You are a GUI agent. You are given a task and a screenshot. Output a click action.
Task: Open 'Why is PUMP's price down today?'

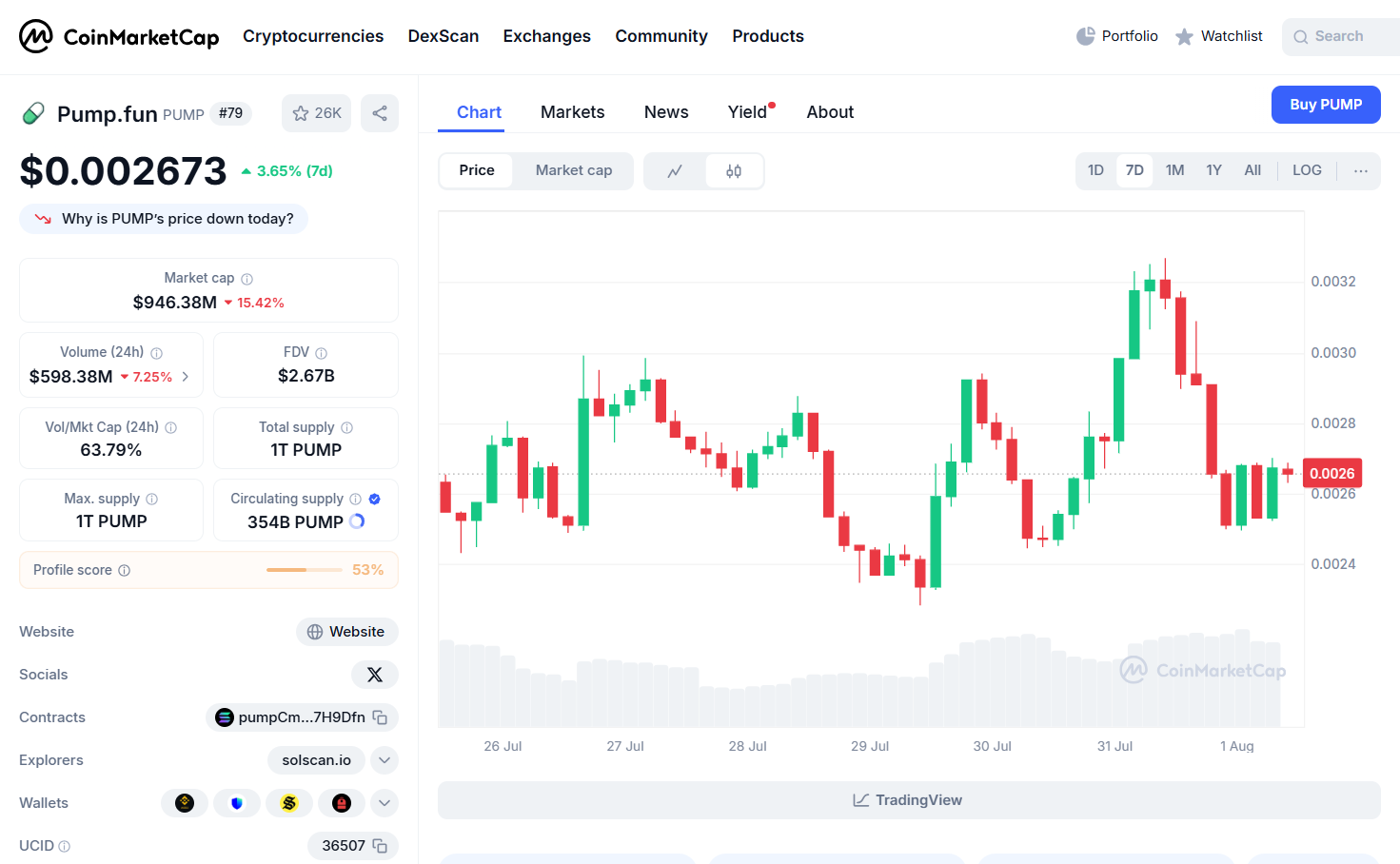(164, 219)
